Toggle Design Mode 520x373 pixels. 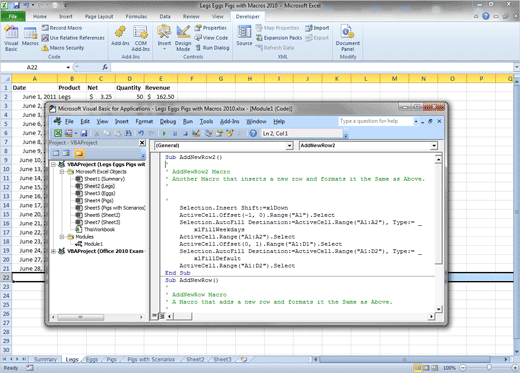pos(183,39)
